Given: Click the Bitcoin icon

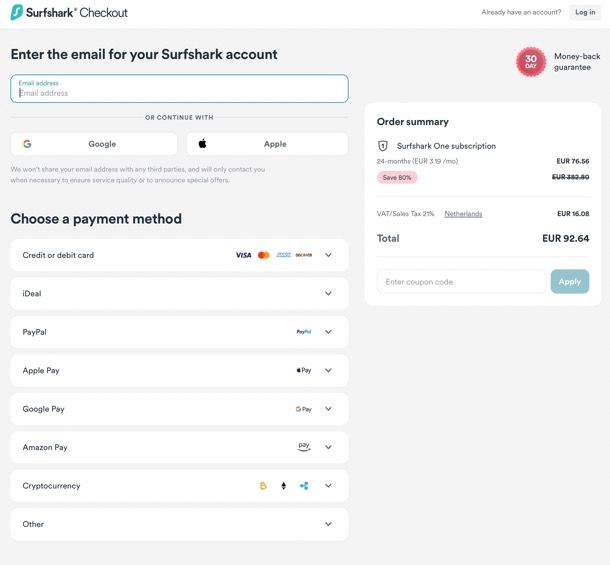Looking at the screenshot, I should [x=263, y=486].
